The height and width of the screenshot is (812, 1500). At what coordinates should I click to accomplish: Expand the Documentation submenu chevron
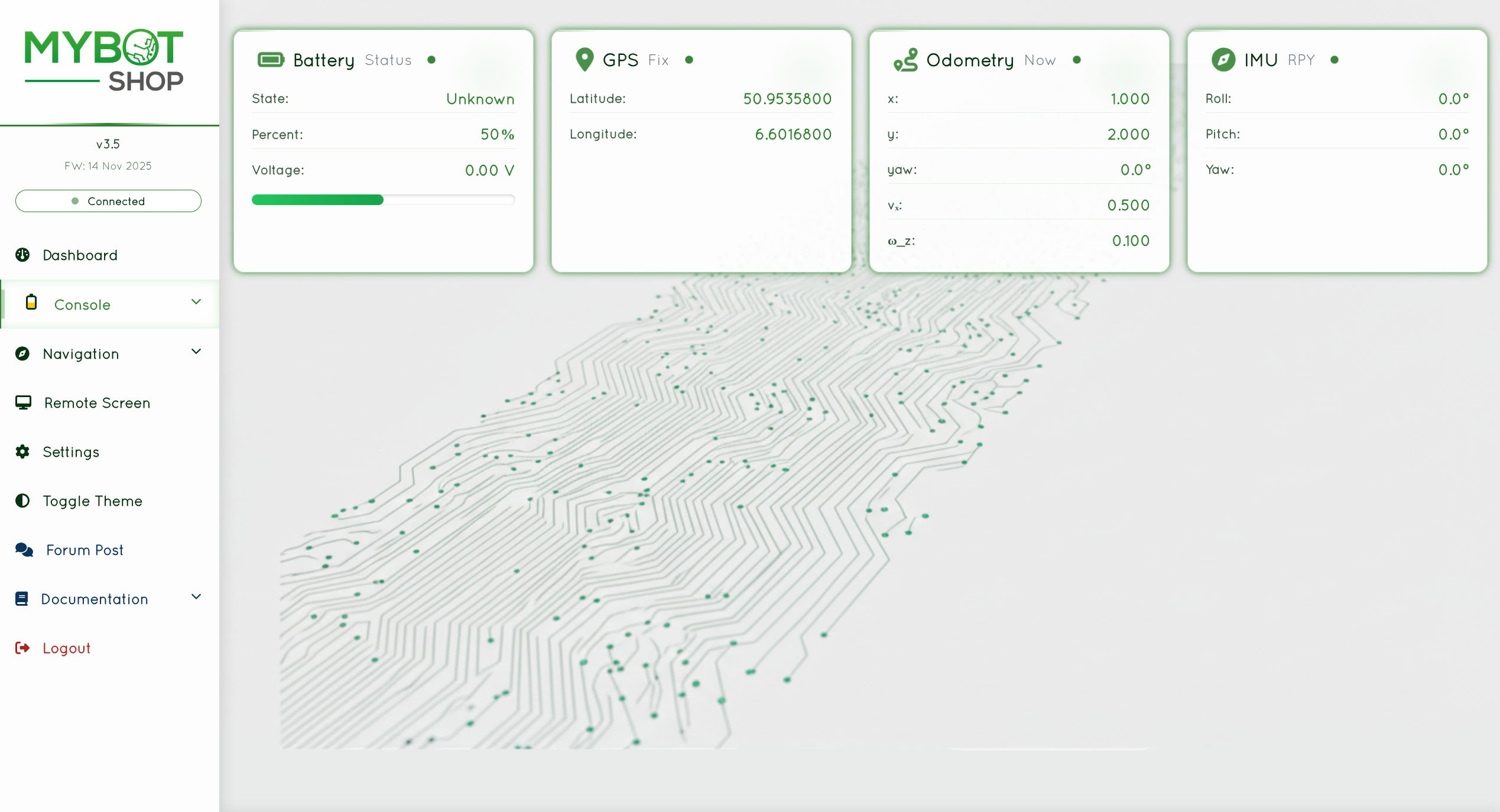coord(196,597)
